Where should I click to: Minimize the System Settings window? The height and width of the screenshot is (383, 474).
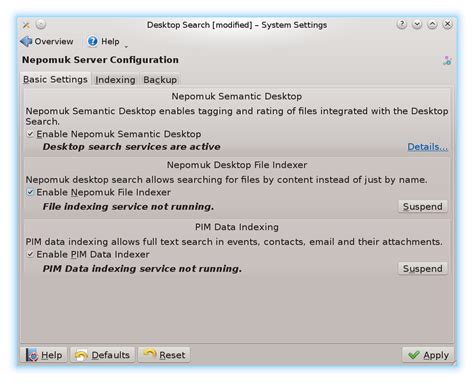tap(417, 24)
